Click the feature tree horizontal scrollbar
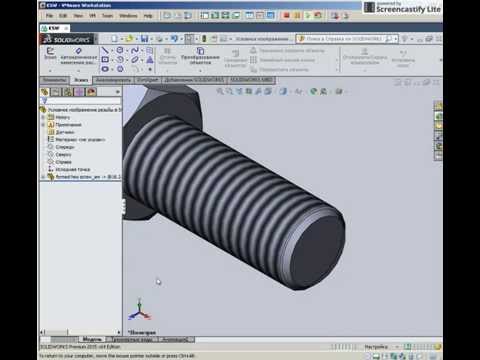 click(80, 332)
